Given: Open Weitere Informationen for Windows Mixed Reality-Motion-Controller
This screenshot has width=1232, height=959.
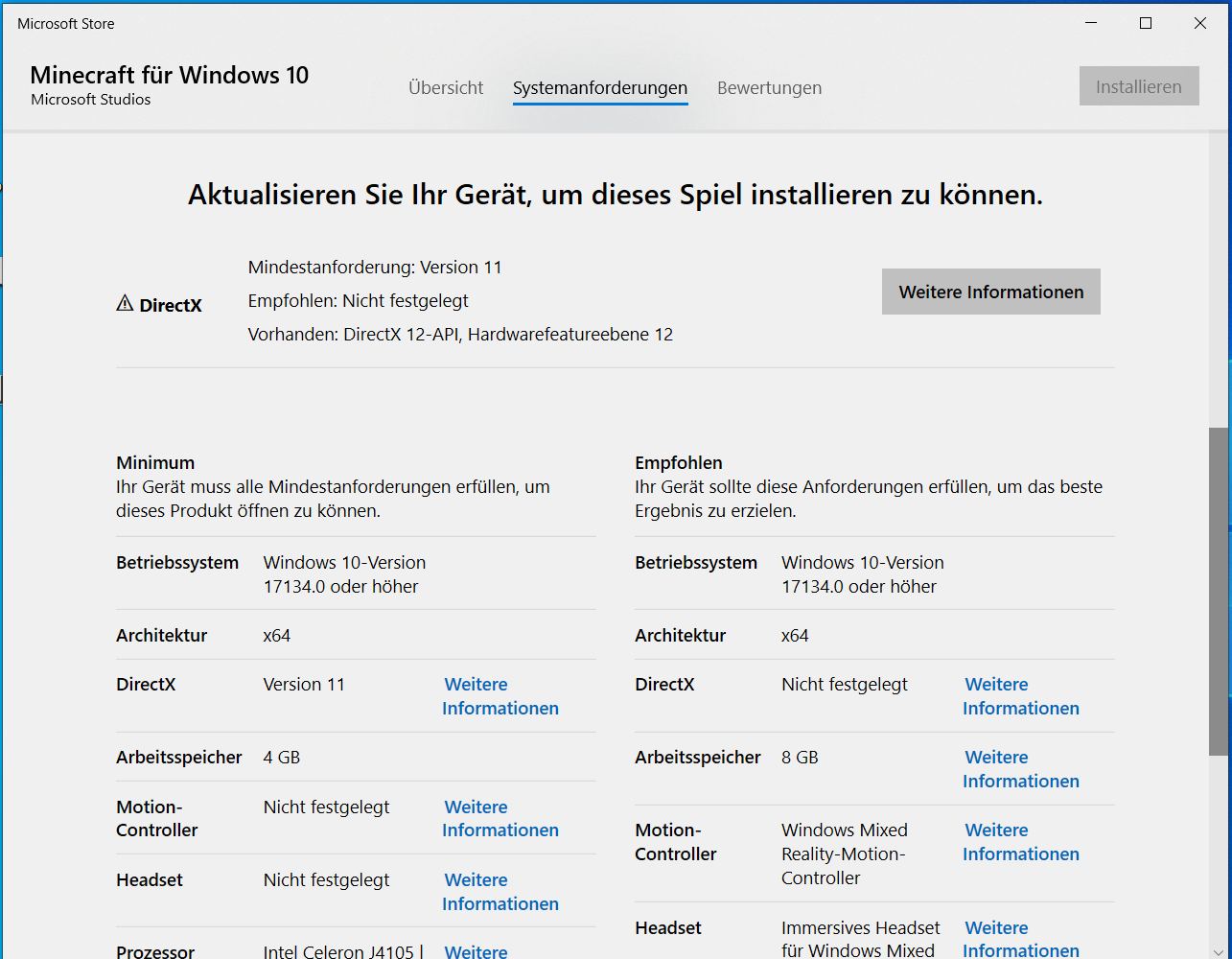Looking at the screenshot, I should (1021, 842).
